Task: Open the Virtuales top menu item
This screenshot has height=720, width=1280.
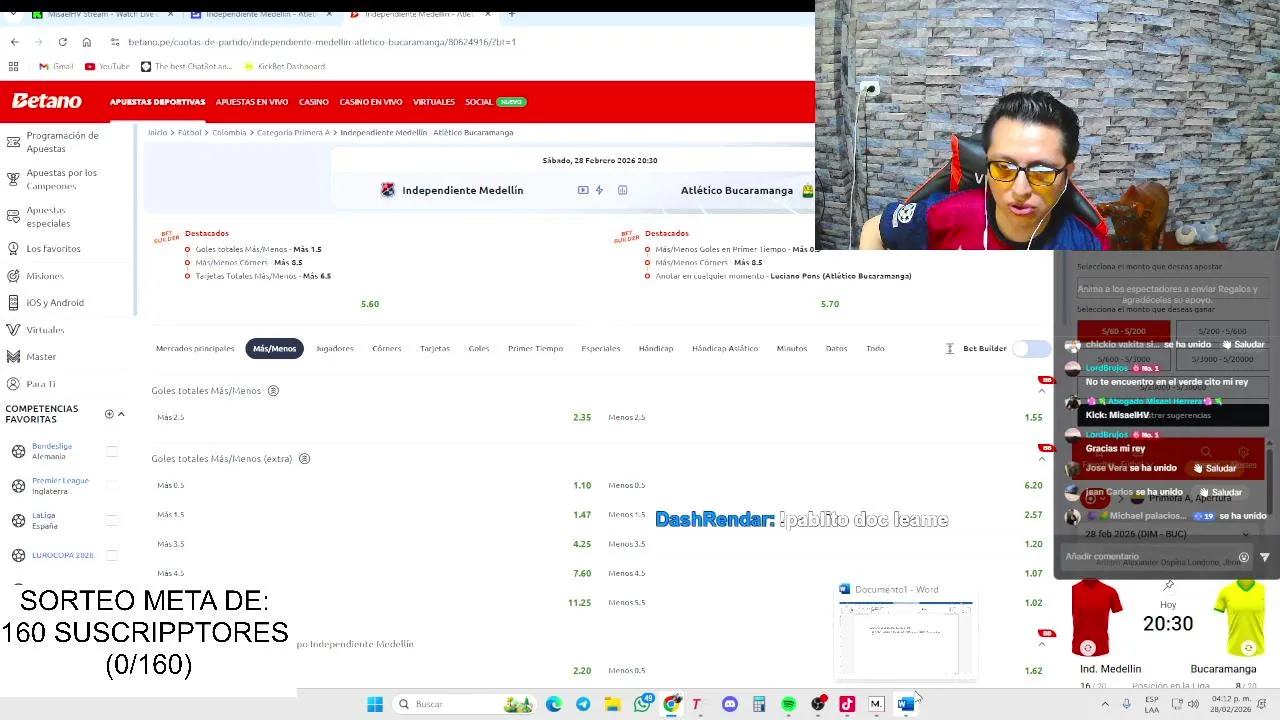Action: pos(434,102)
